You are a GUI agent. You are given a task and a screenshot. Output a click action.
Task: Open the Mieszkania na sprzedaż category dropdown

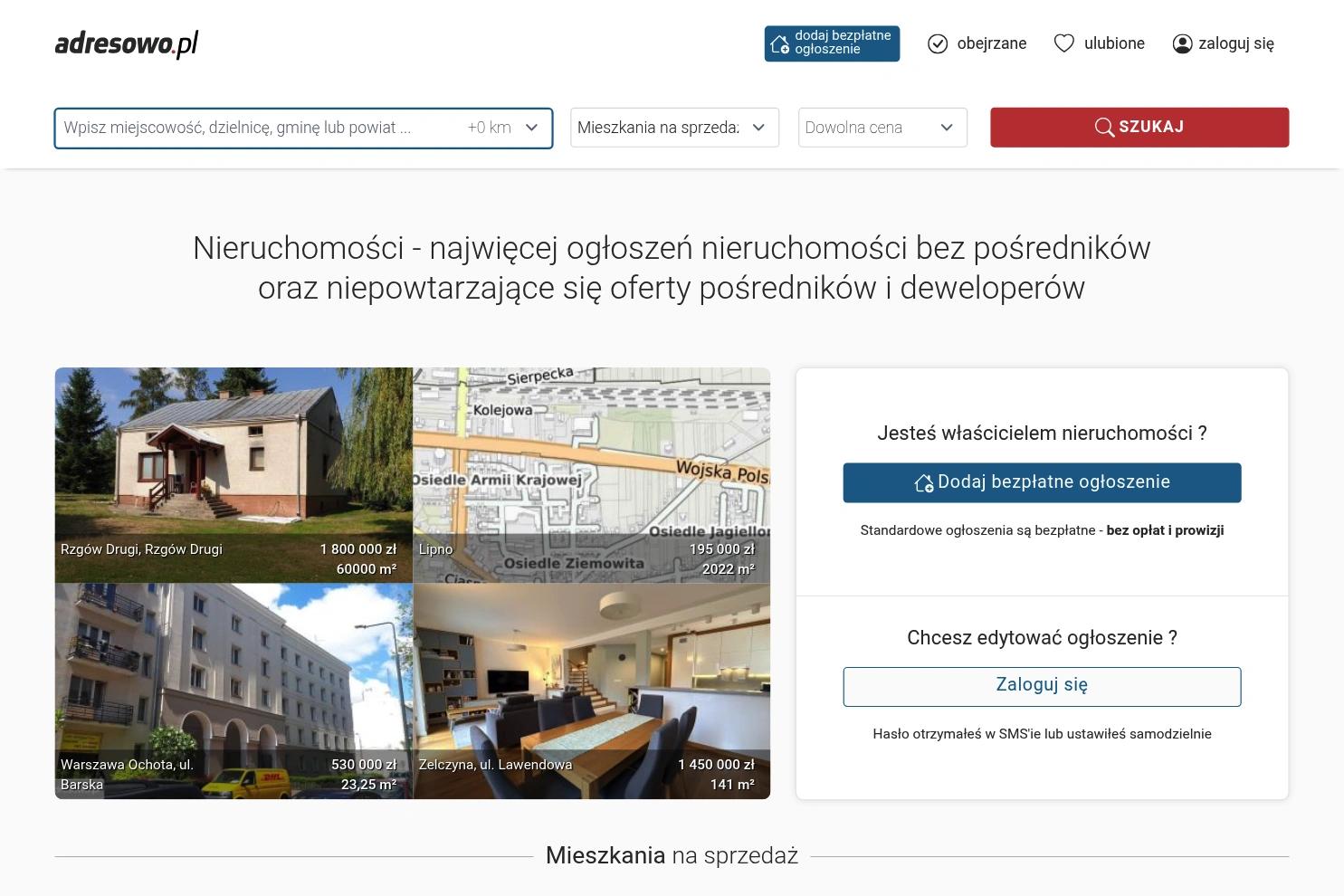pyautogui.click(x=674, y=128)
